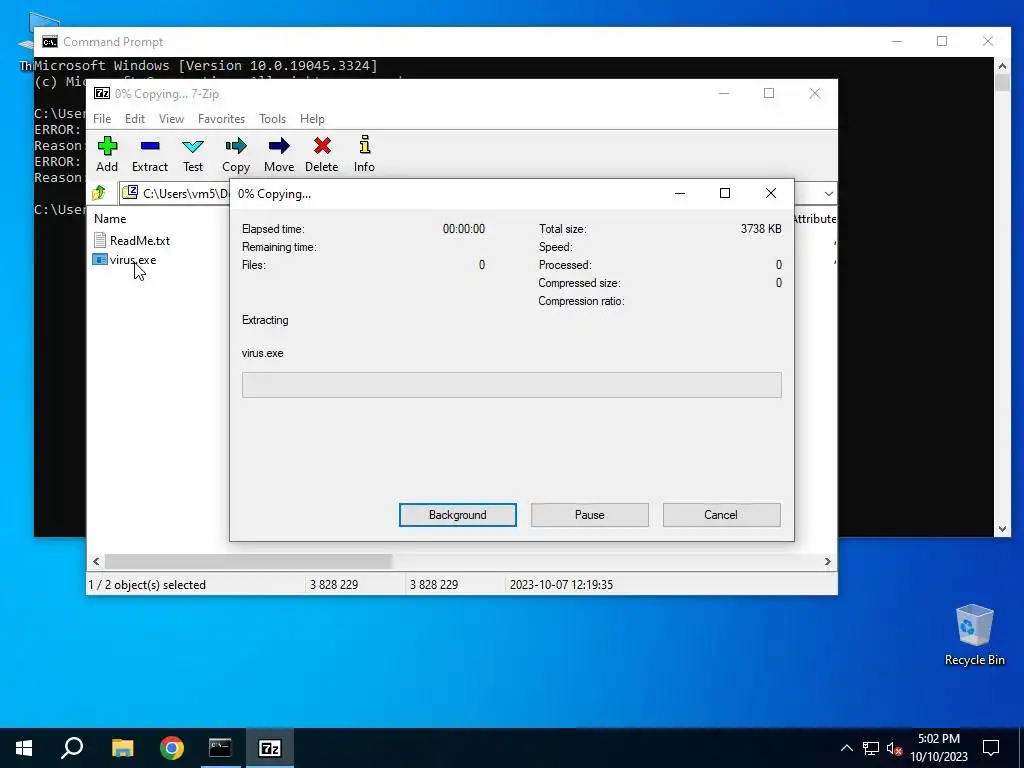Minimize the Copying progress dialog
Image resolution: width=1024 pixels, height=768 pixels.
[x=680, y=193]
